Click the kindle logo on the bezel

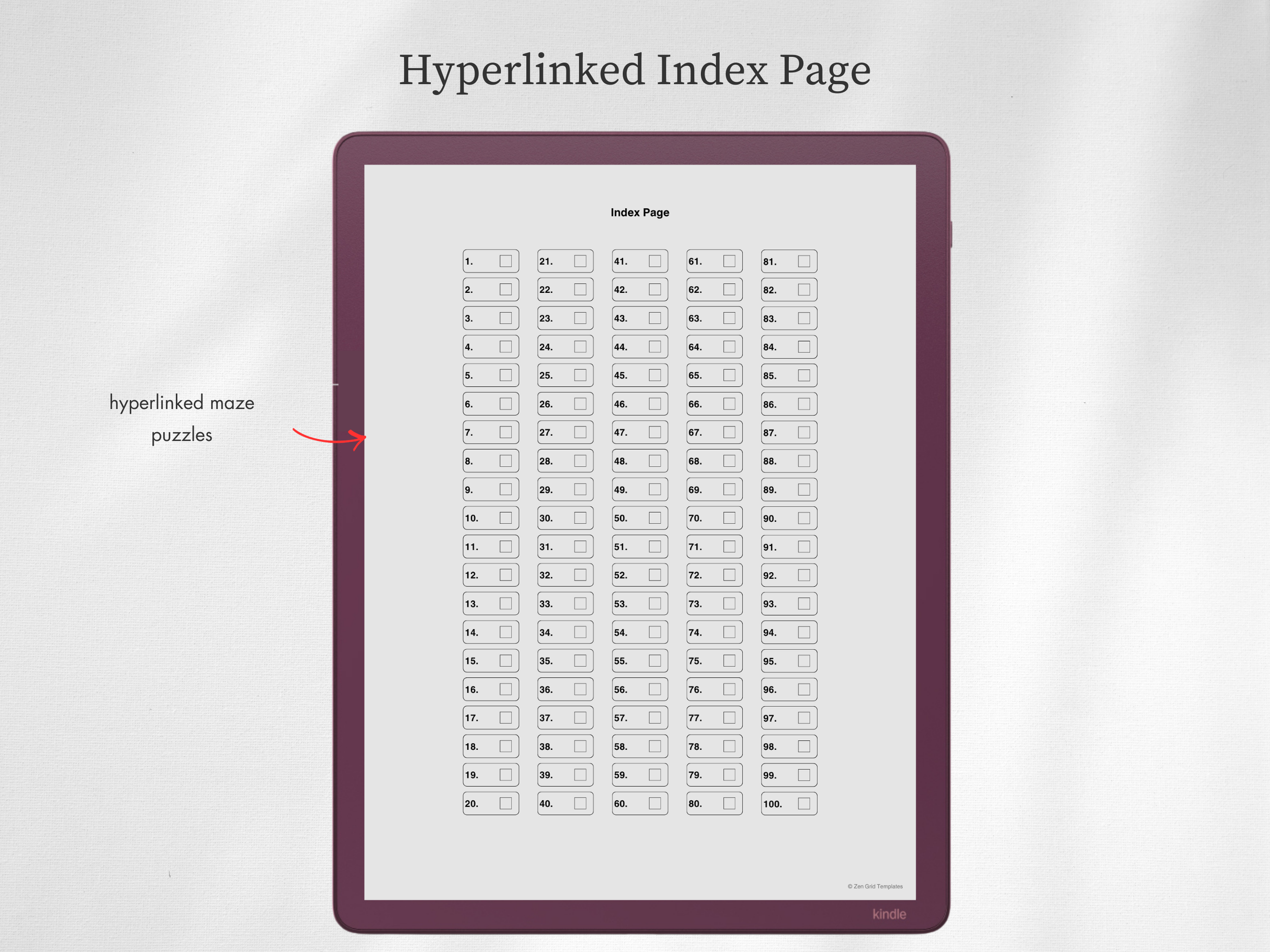click(890, 914)
